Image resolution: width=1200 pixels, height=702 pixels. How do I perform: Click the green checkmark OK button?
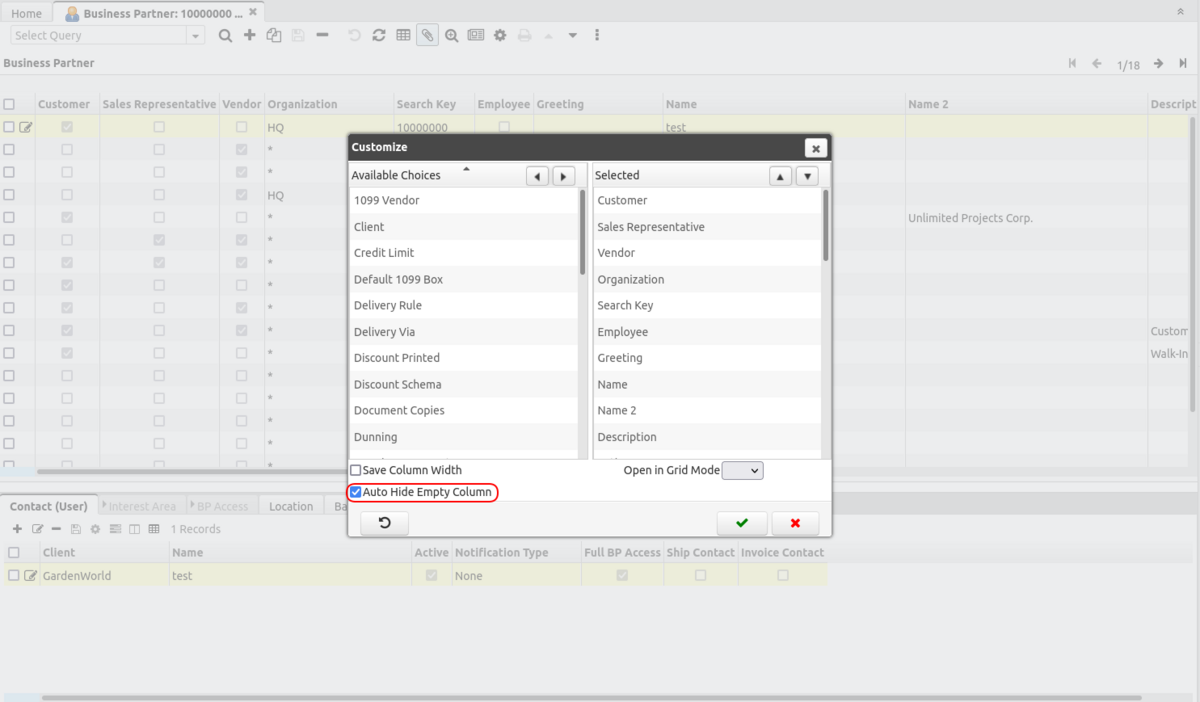coord(741,523)
